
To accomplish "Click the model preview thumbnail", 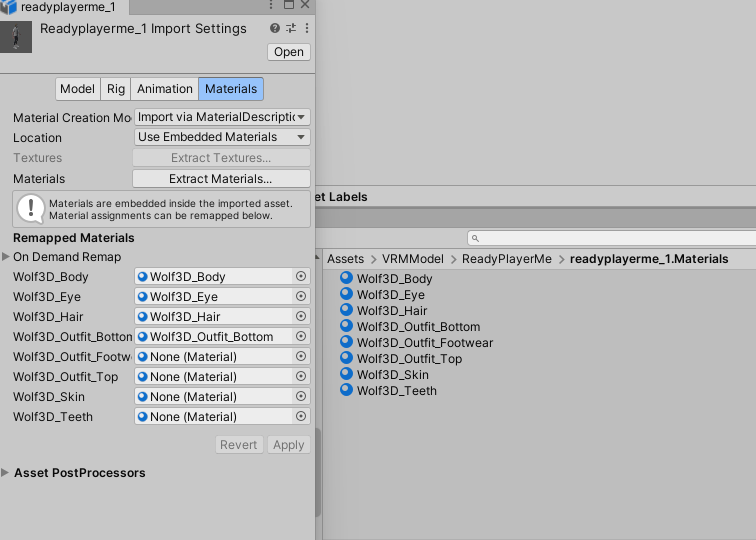I will [x=16, y=37].
